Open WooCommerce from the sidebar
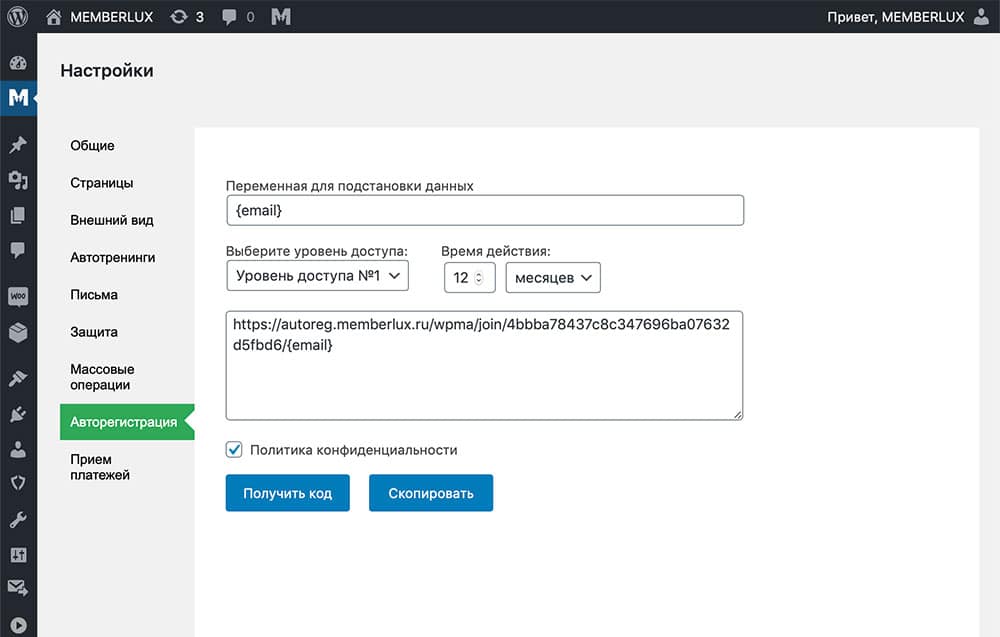Screen dimensions: 1000x637 tap(18, 297)
